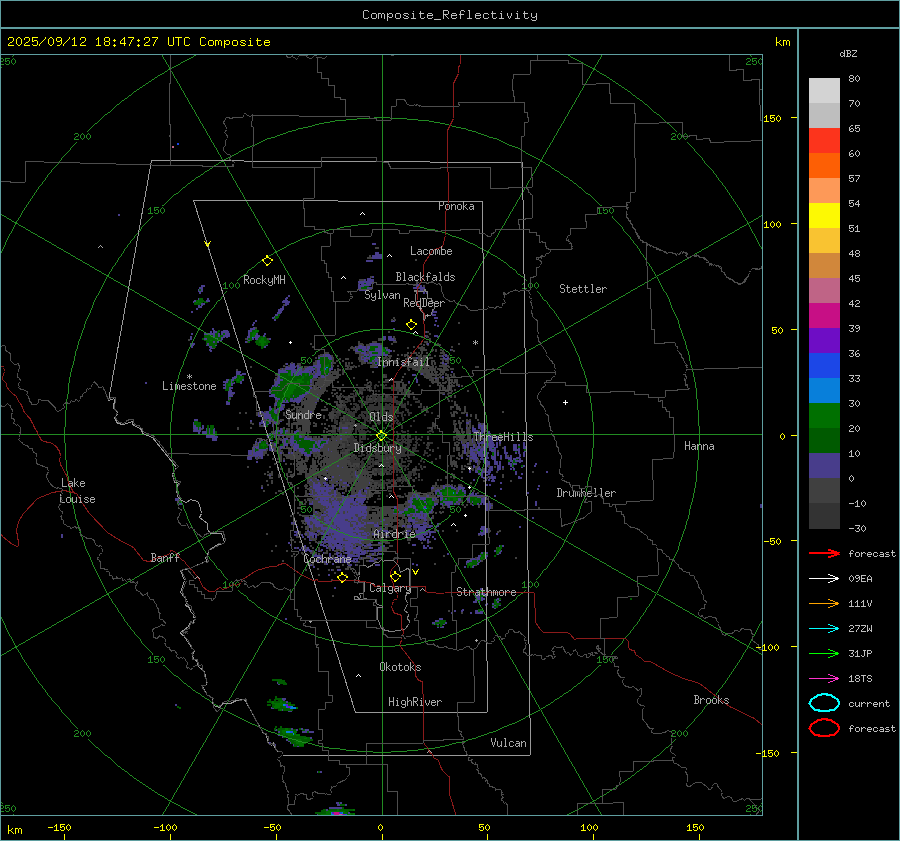Select the dark indigo swatch above 0 dBZ
The width and height of the screenshot is (900, 841).
(824, 465)
